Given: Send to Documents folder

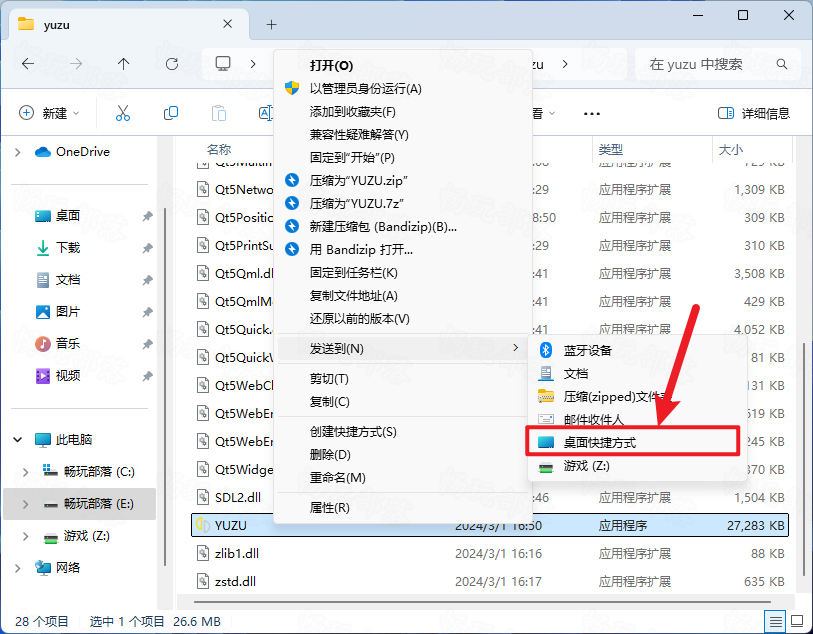Looking at the screenshot, I should [637, 373].
